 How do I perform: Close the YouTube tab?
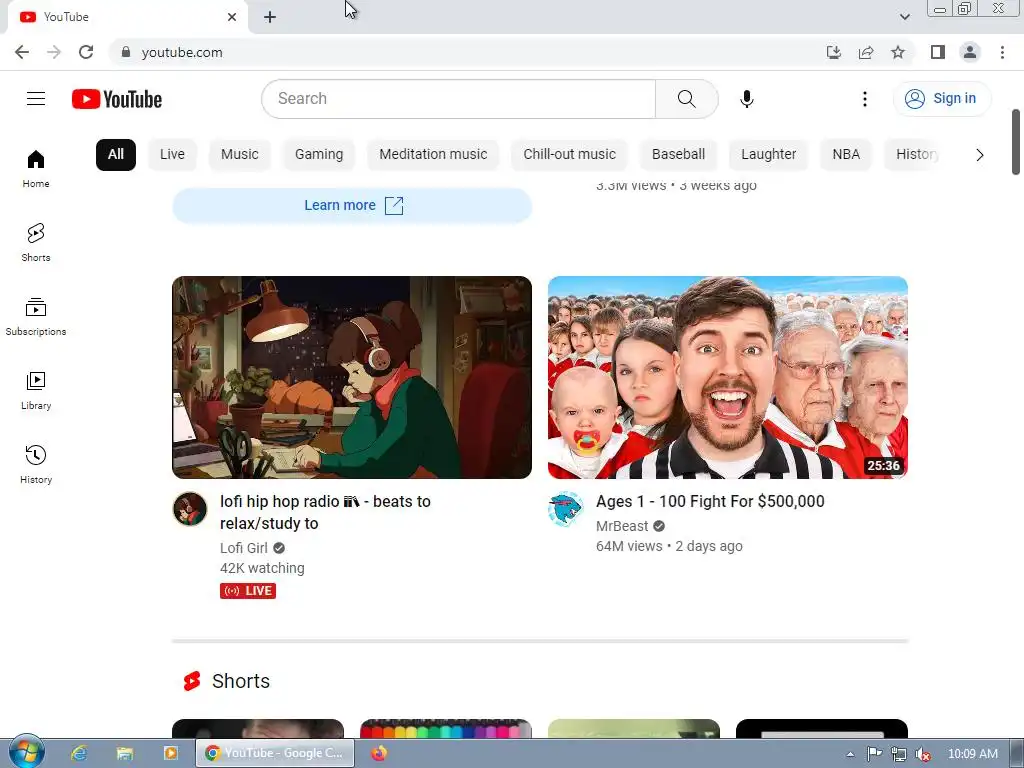pos(232,17)
